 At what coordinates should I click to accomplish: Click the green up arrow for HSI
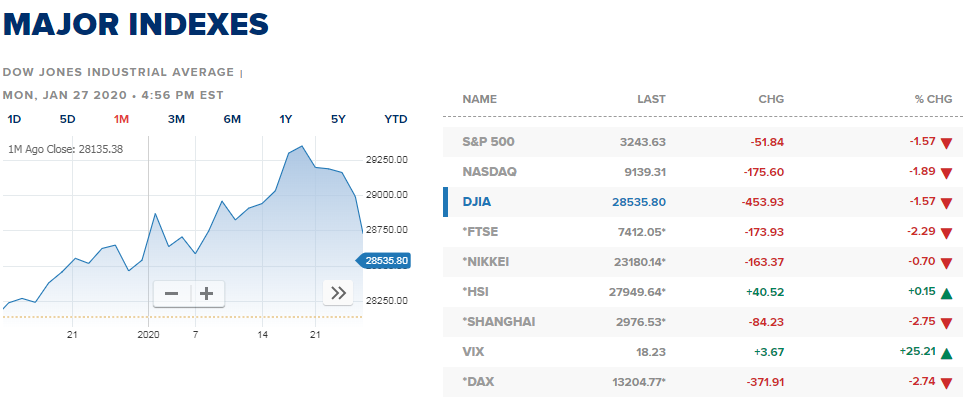(947, 293)
